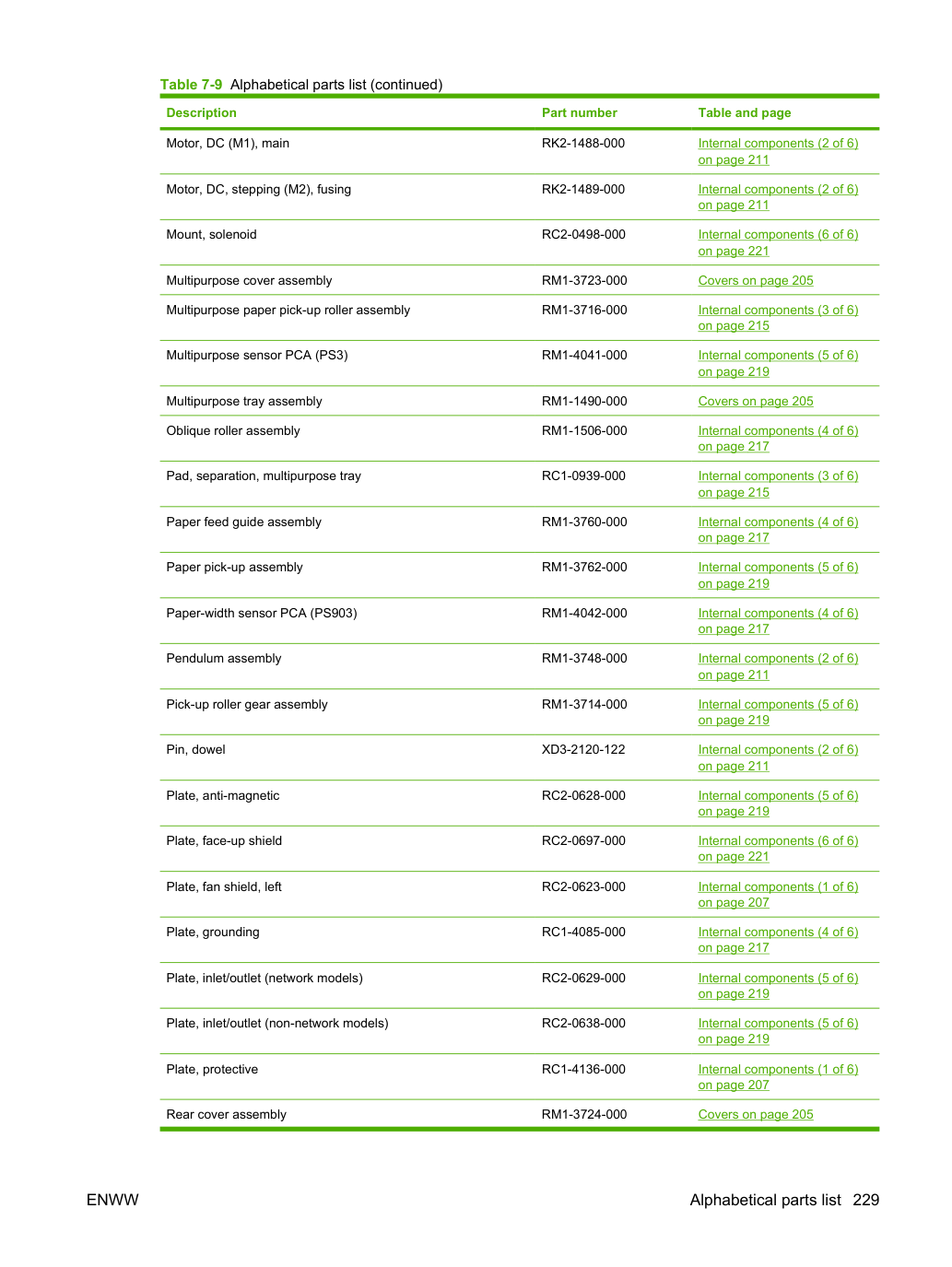The image size is (952, 1267).
Task: Open Plate, anti-magnetic page 219 link
Action: tap(778, 804)
